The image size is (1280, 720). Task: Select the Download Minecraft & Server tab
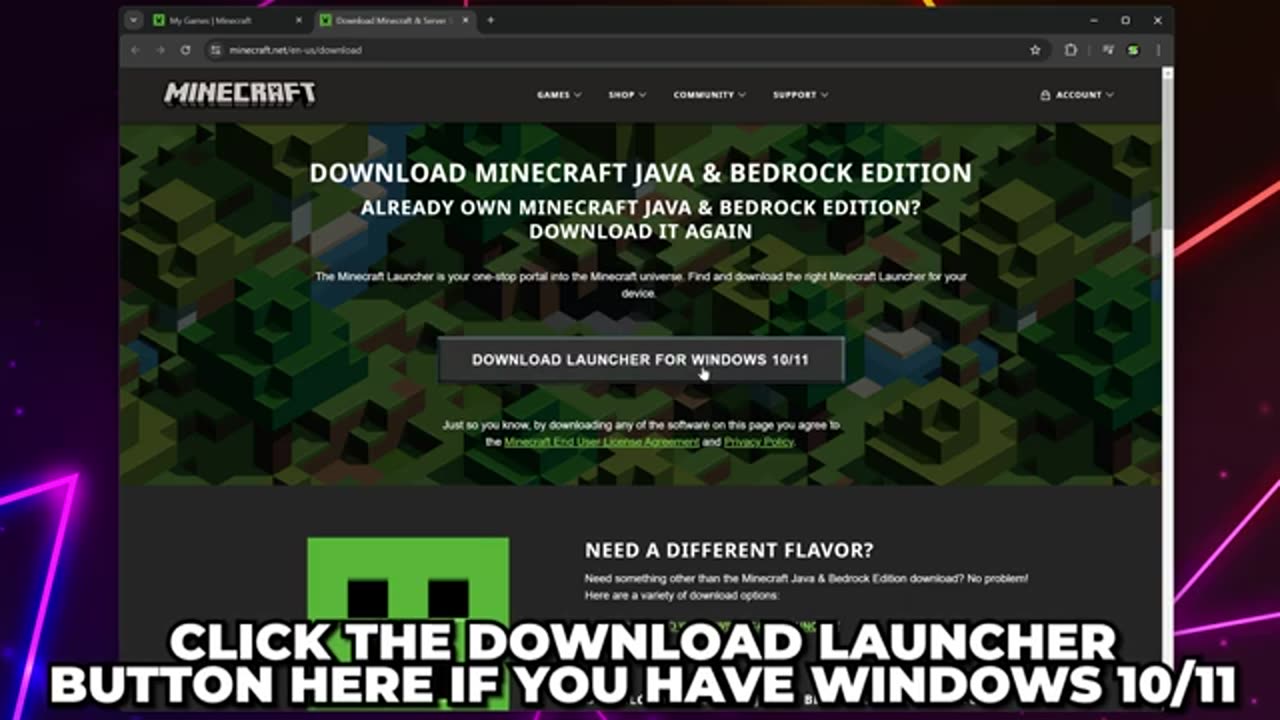tap(395, 20)
